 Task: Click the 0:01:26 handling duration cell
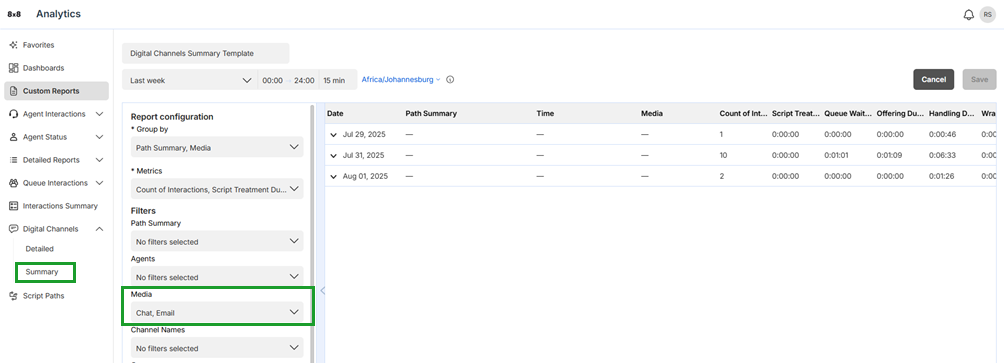pos(942,176)
